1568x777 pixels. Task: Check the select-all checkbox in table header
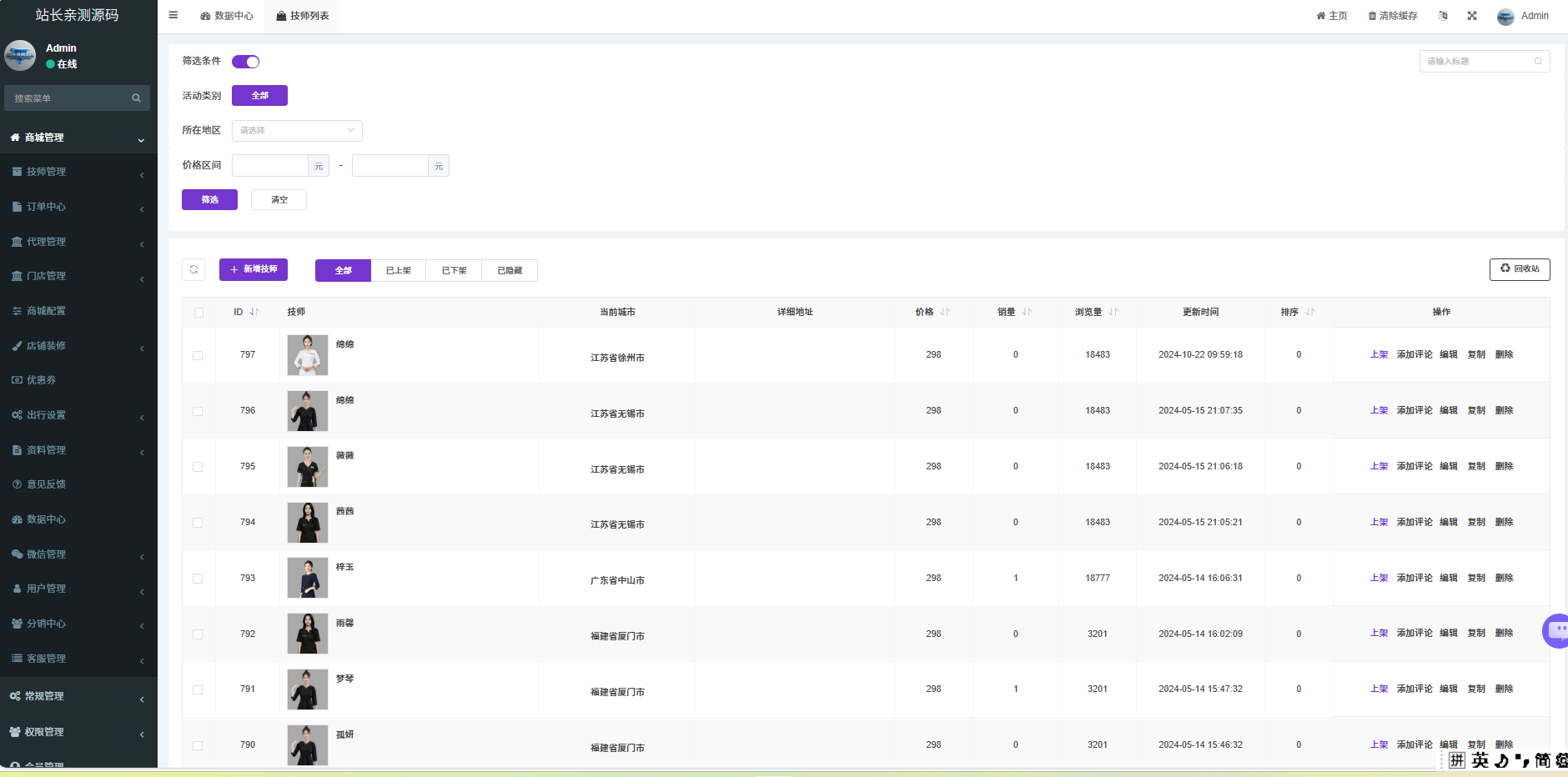point(199,313)
